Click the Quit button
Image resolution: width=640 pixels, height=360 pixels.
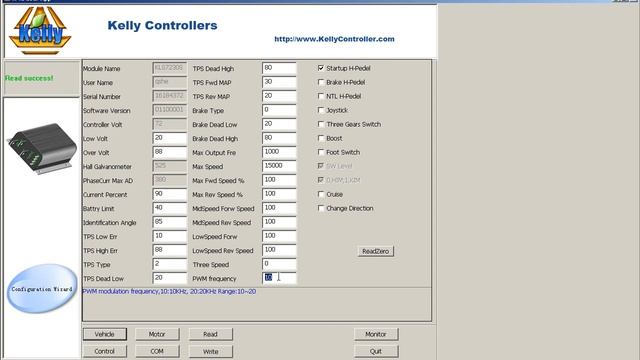[376, 351]
